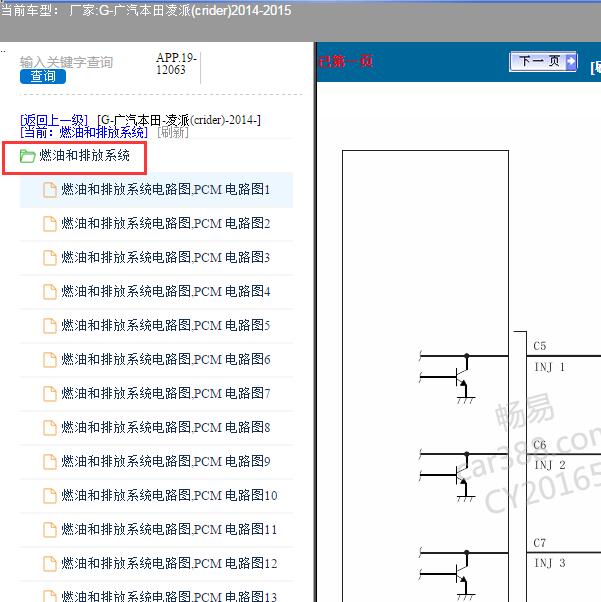Click file icon beside 电路图2
This screenshot has width=601, height=602.
(50, 224)
